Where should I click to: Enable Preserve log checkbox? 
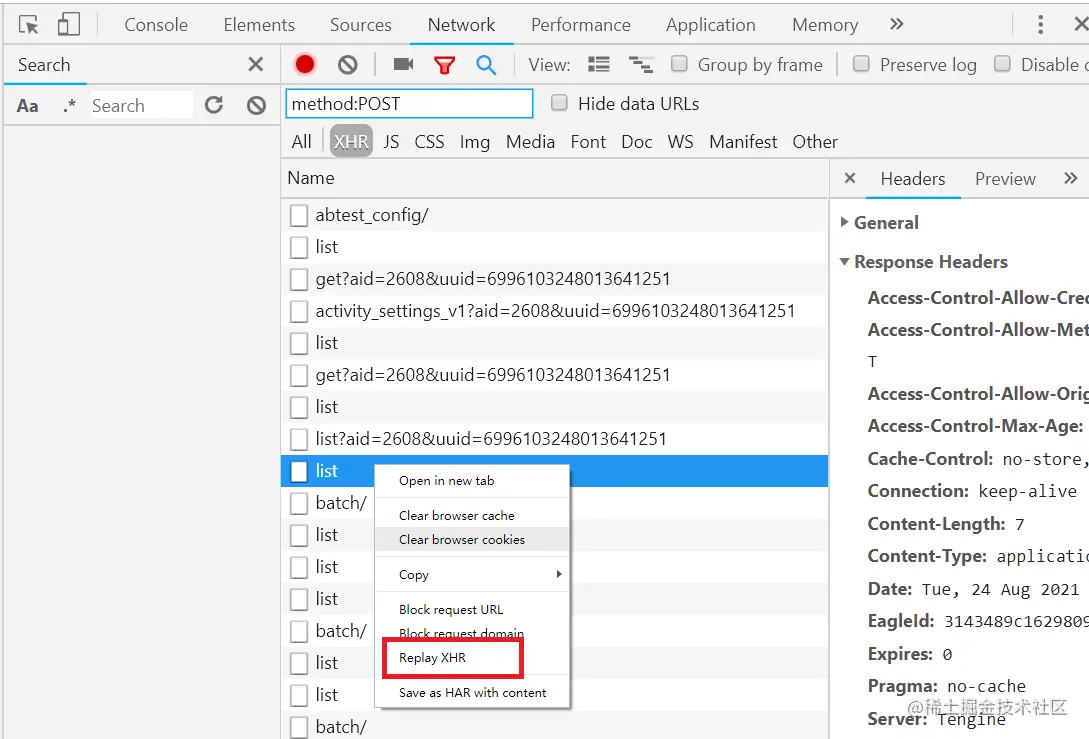pos(861,64)
